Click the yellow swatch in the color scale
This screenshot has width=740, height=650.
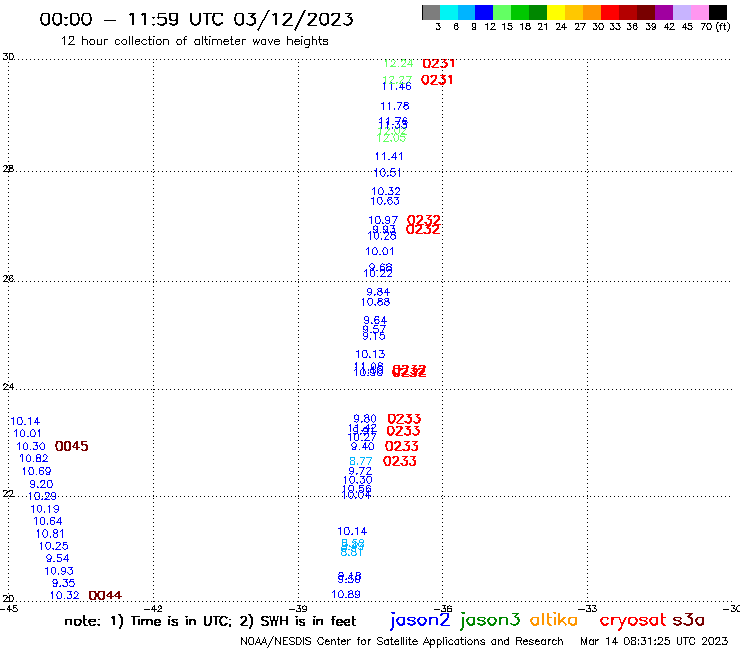556,12
